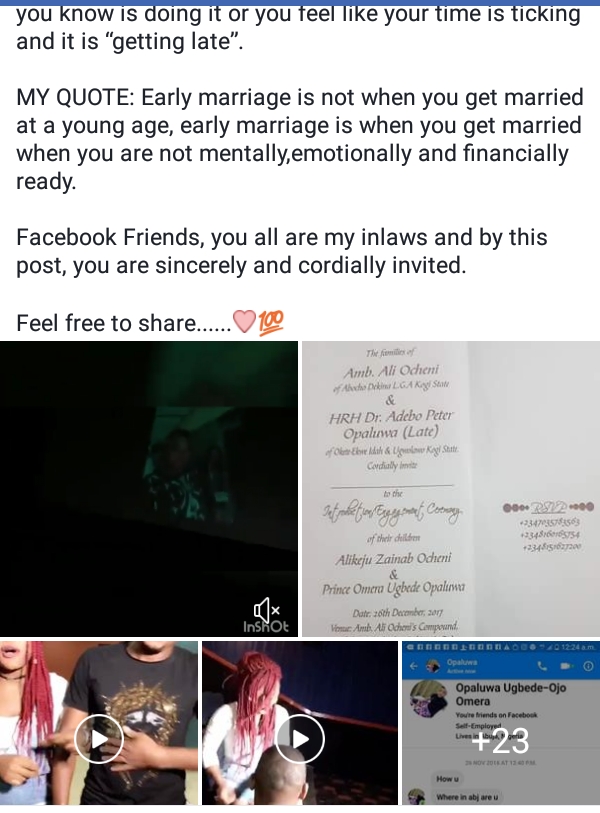Tap the video call icon in chat header
Screen dimensions: 600x813
566,666
